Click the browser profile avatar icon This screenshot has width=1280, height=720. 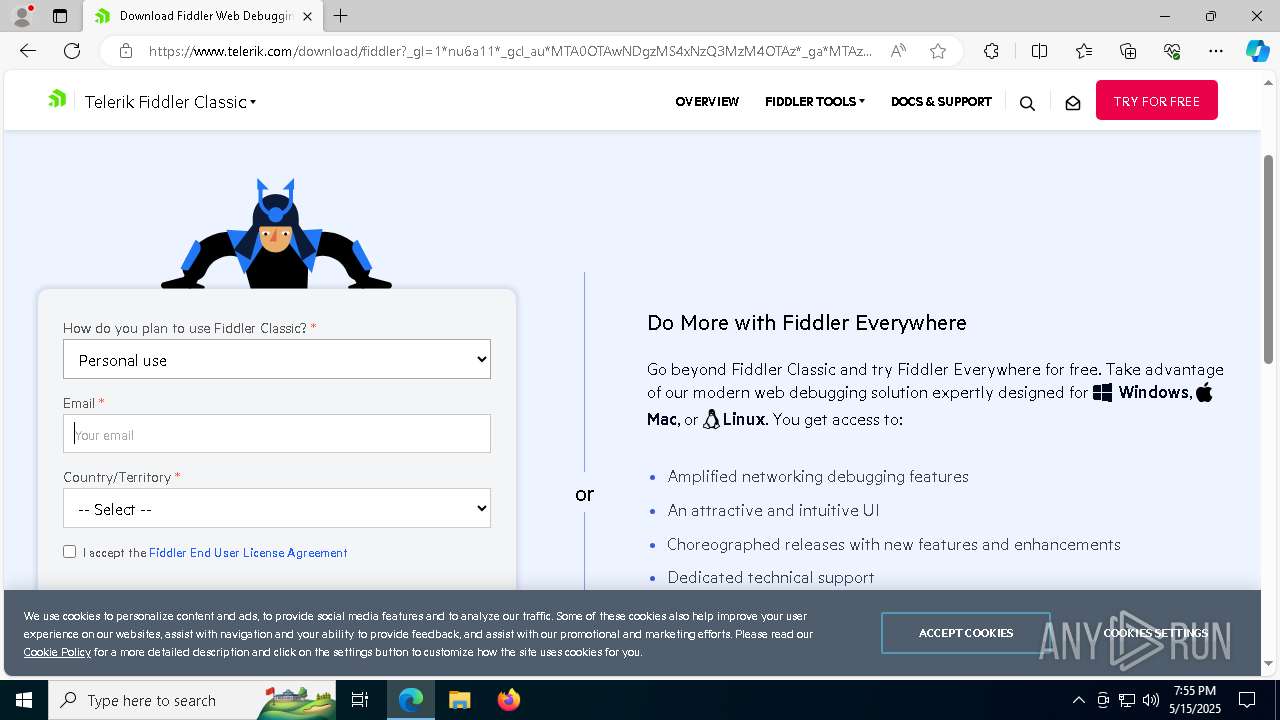(x=21, y=16)
